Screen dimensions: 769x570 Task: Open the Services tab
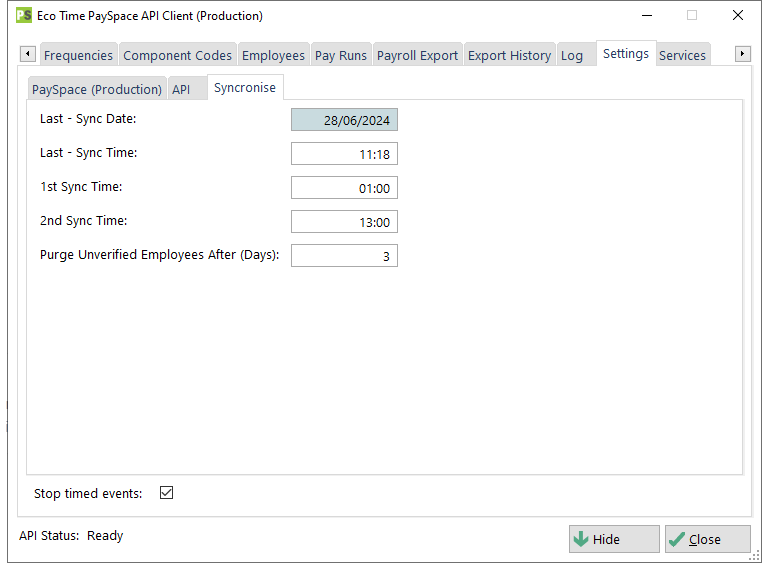click(682, 55)
